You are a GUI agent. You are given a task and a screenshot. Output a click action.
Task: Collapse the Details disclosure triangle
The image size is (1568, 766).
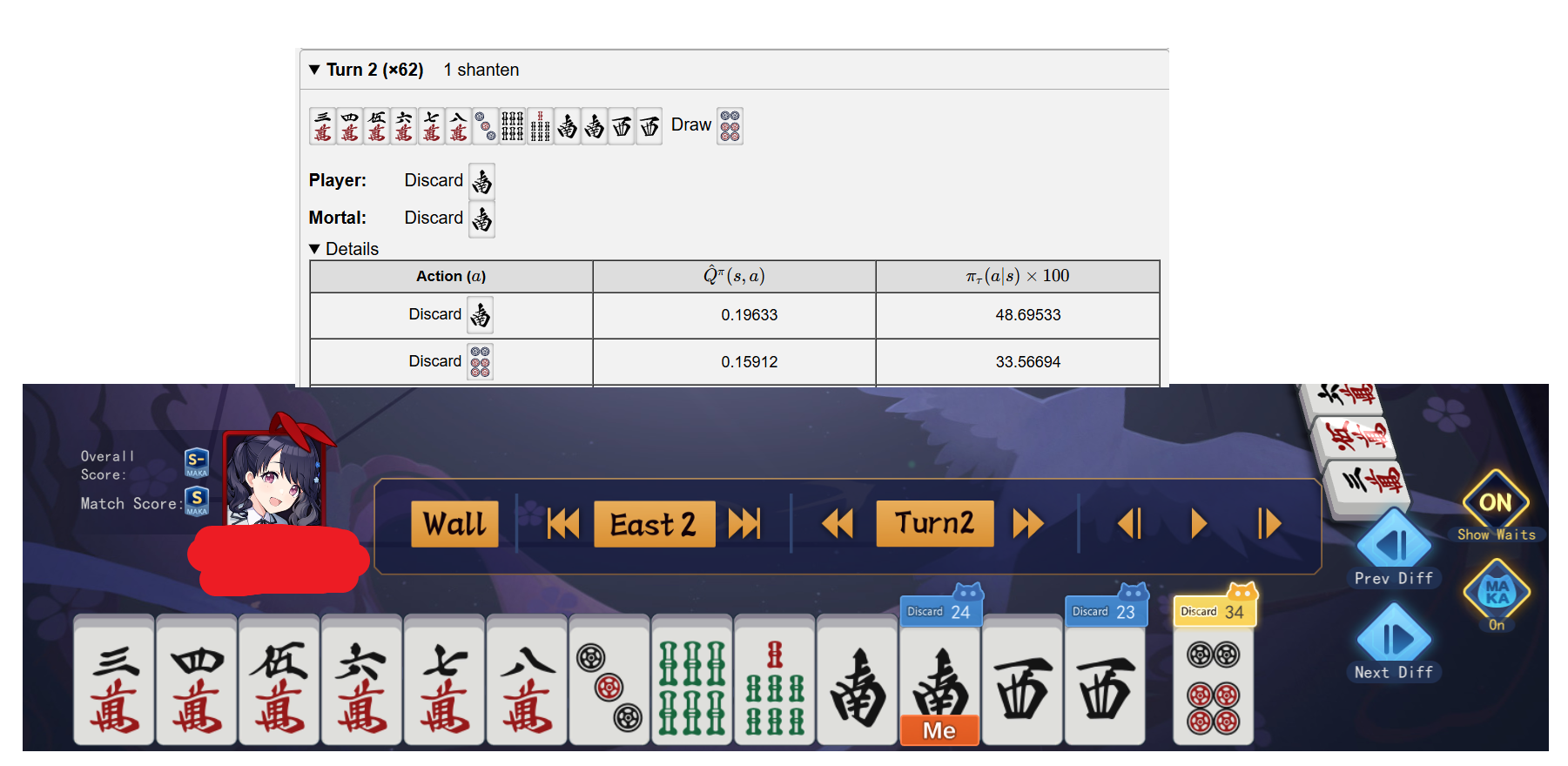[314, 249]
